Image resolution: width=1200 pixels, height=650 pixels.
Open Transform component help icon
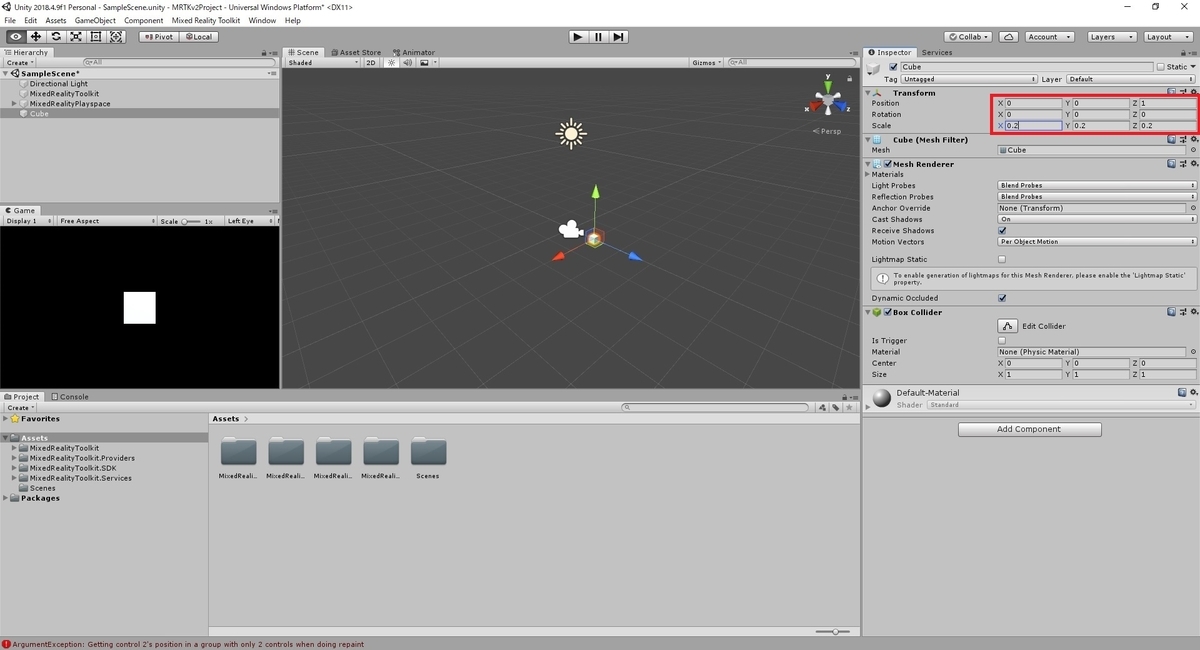tap(1172, 93)
